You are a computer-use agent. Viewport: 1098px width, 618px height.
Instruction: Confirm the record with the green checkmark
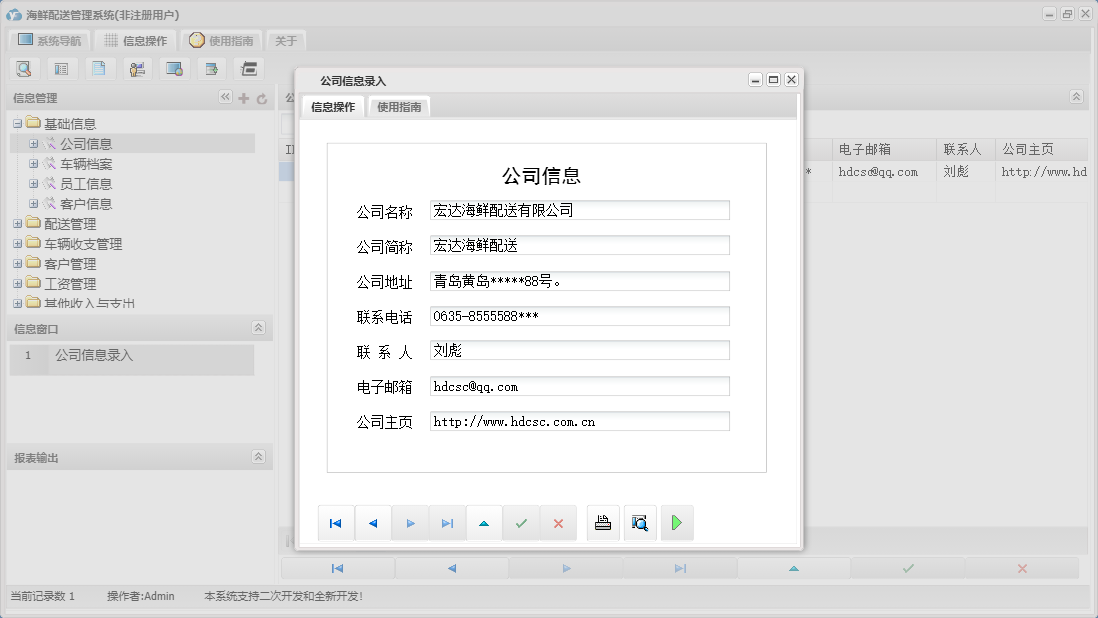coord(521,522)
